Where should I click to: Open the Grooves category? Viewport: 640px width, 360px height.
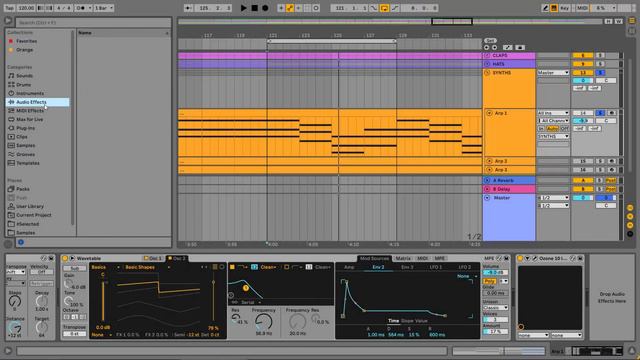coord(26,154)
